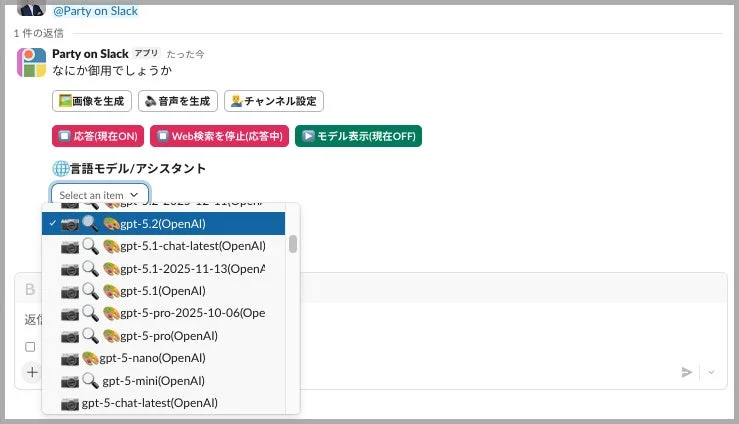Click the dropdown list scrollbar thumb
This screenshot has height=424, width=739.
293,244
